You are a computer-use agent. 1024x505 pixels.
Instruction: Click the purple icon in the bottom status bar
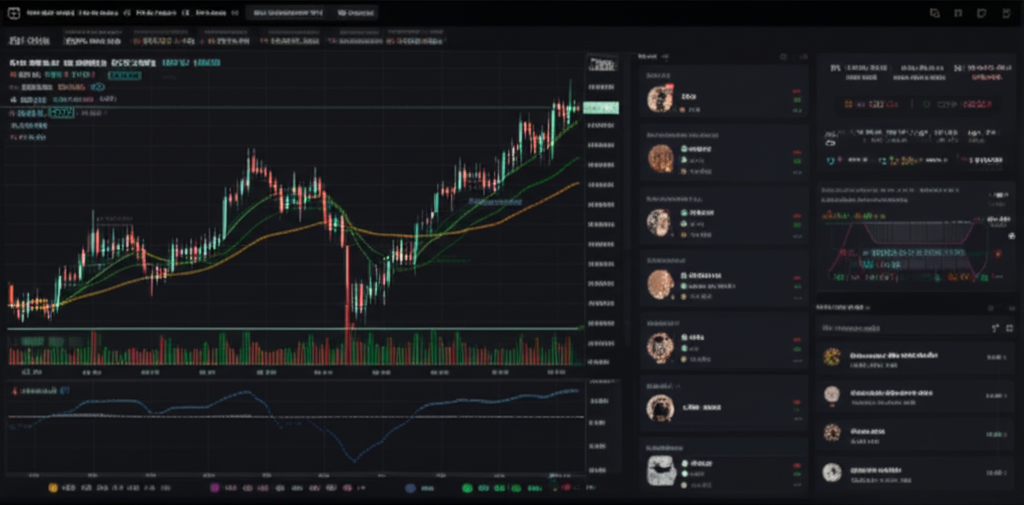(214, 487)
